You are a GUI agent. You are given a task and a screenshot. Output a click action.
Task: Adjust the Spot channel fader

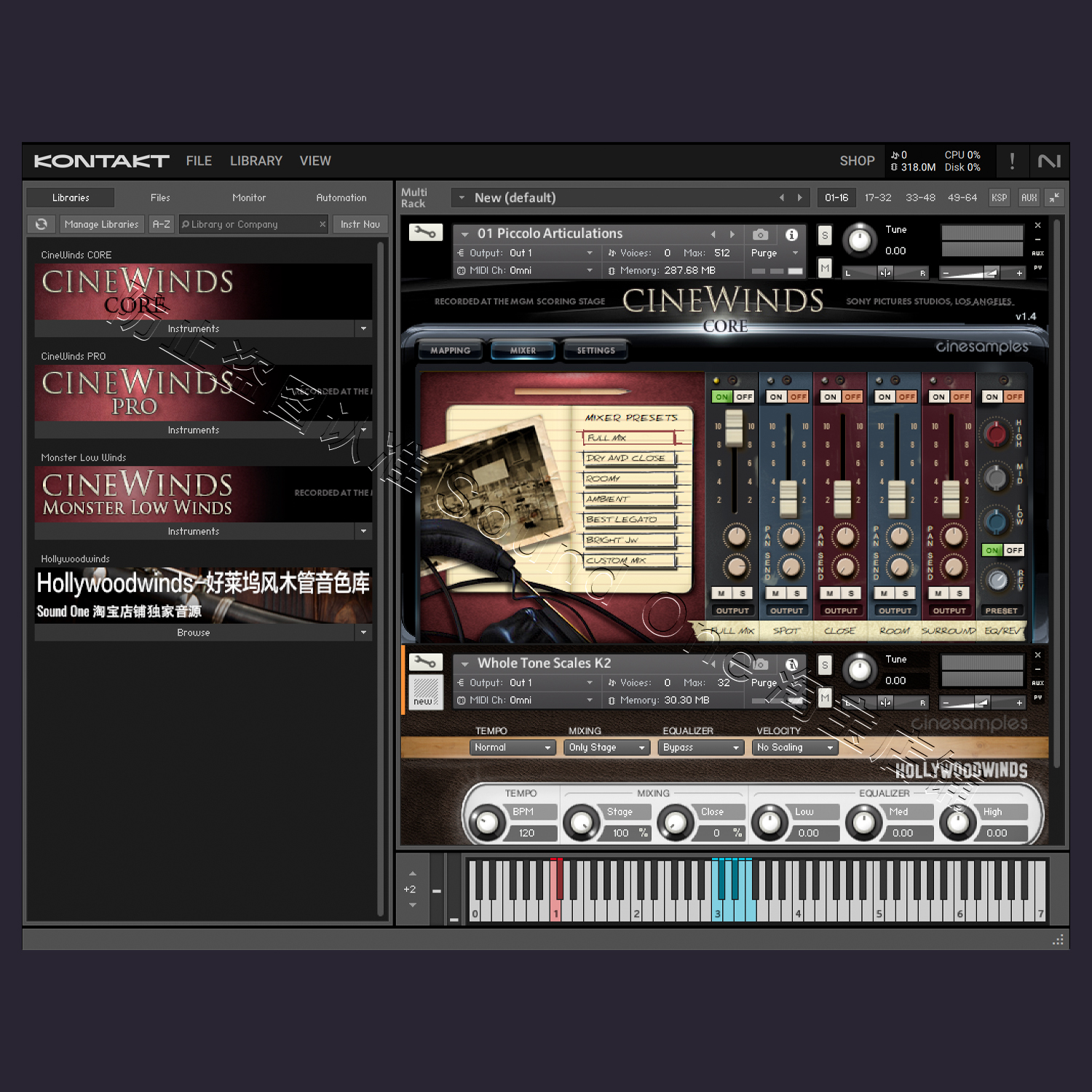788,498
